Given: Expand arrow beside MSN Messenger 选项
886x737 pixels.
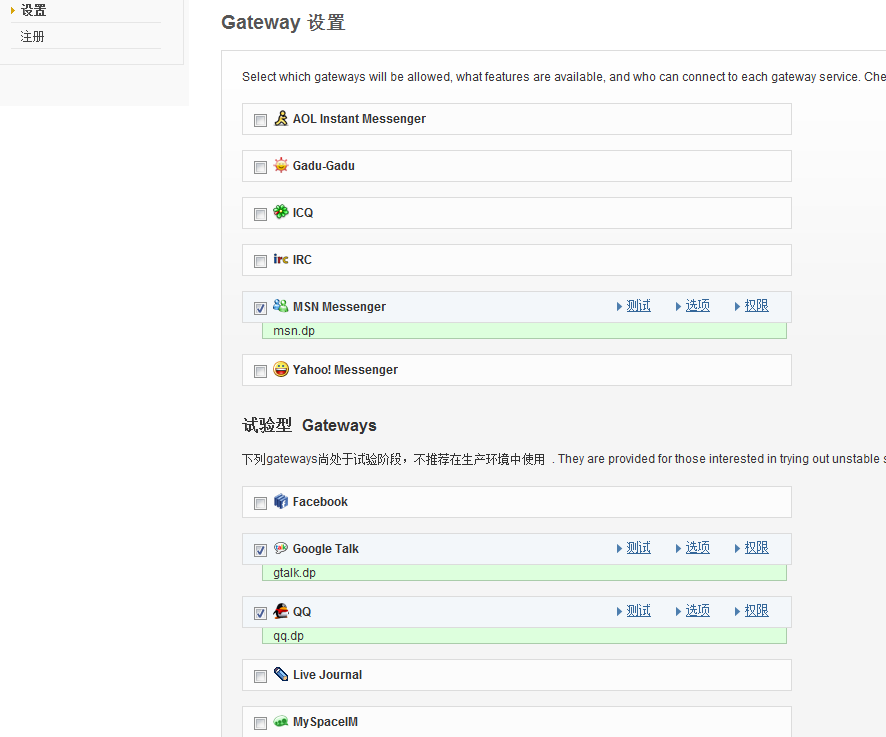Looking at the screenshot, I should [679, 306].
